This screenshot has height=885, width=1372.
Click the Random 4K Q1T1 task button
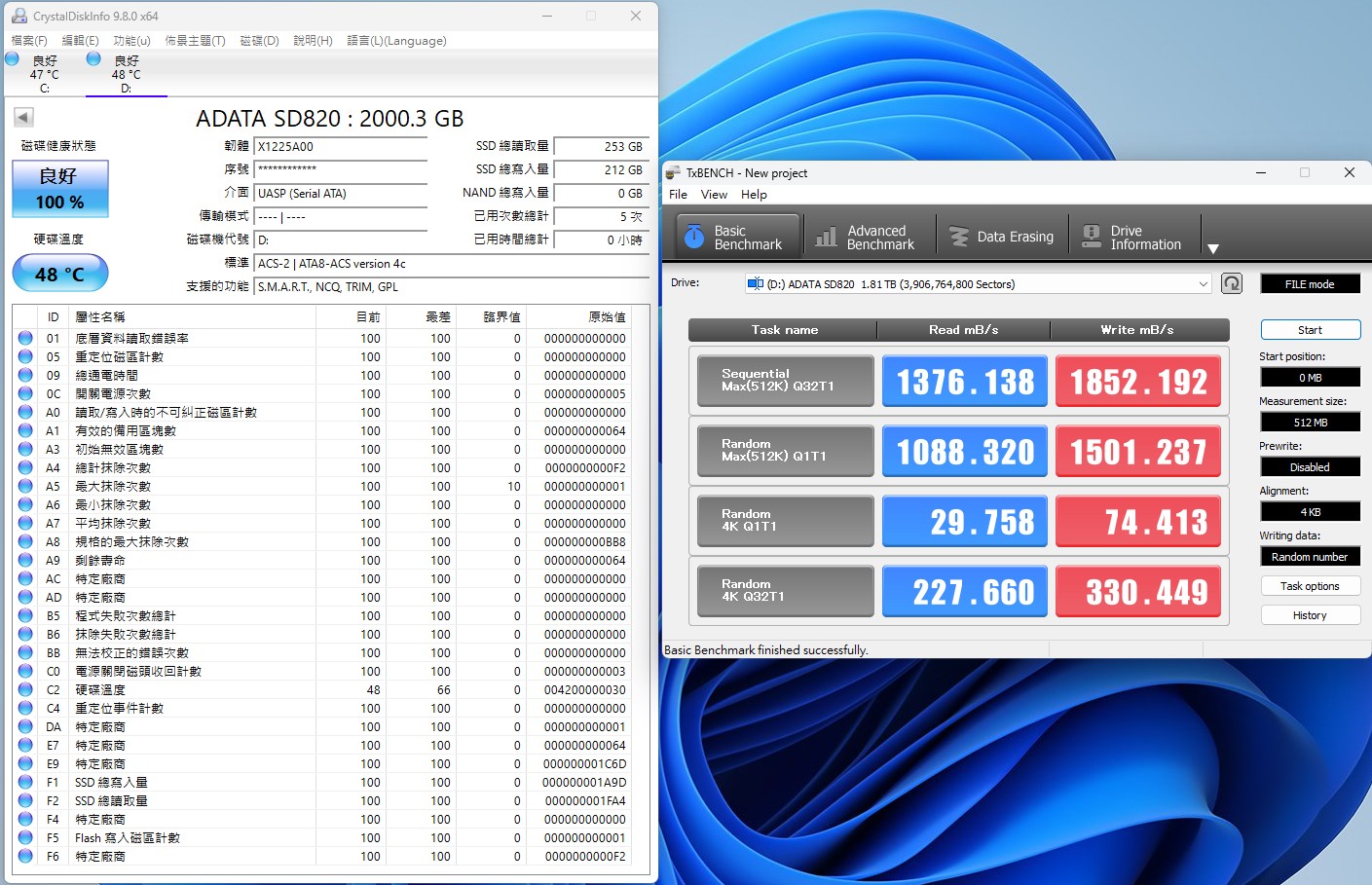[786, 521]
